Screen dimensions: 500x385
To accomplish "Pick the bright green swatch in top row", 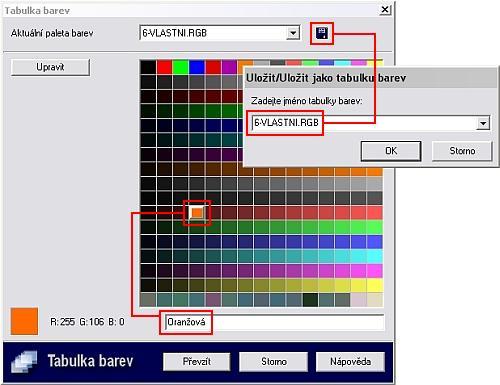I will point(181,67).
